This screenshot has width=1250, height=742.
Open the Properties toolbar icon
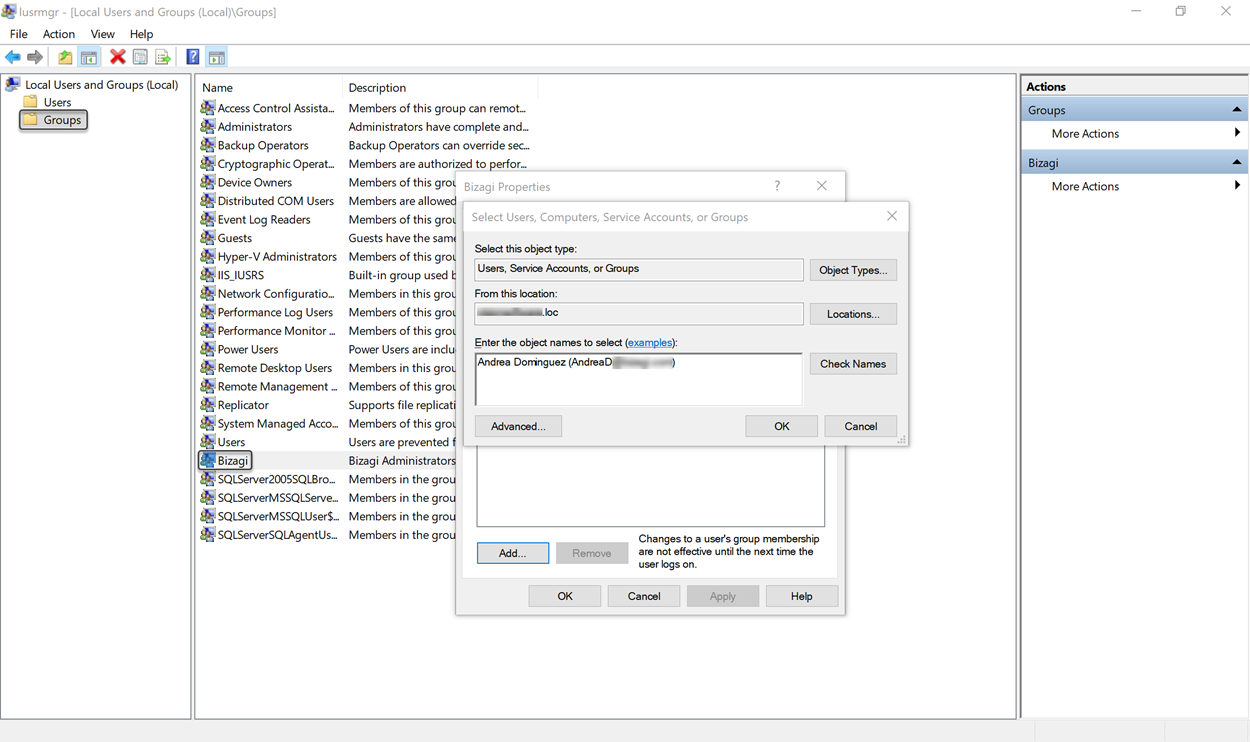(x=140, y=57)
